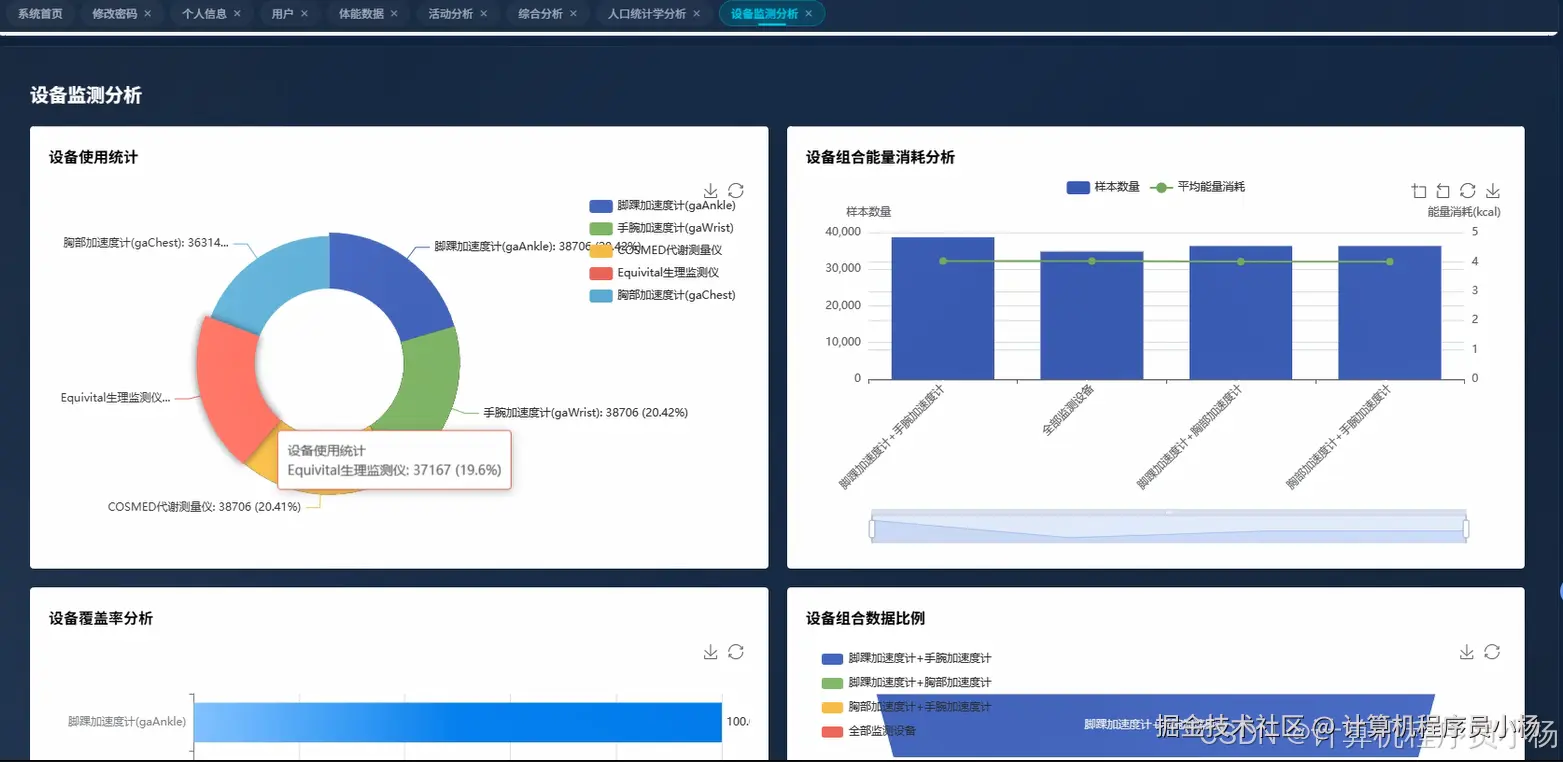Close the 综合分析 tab
This screenshot has height=762, width=1563.
573,14
